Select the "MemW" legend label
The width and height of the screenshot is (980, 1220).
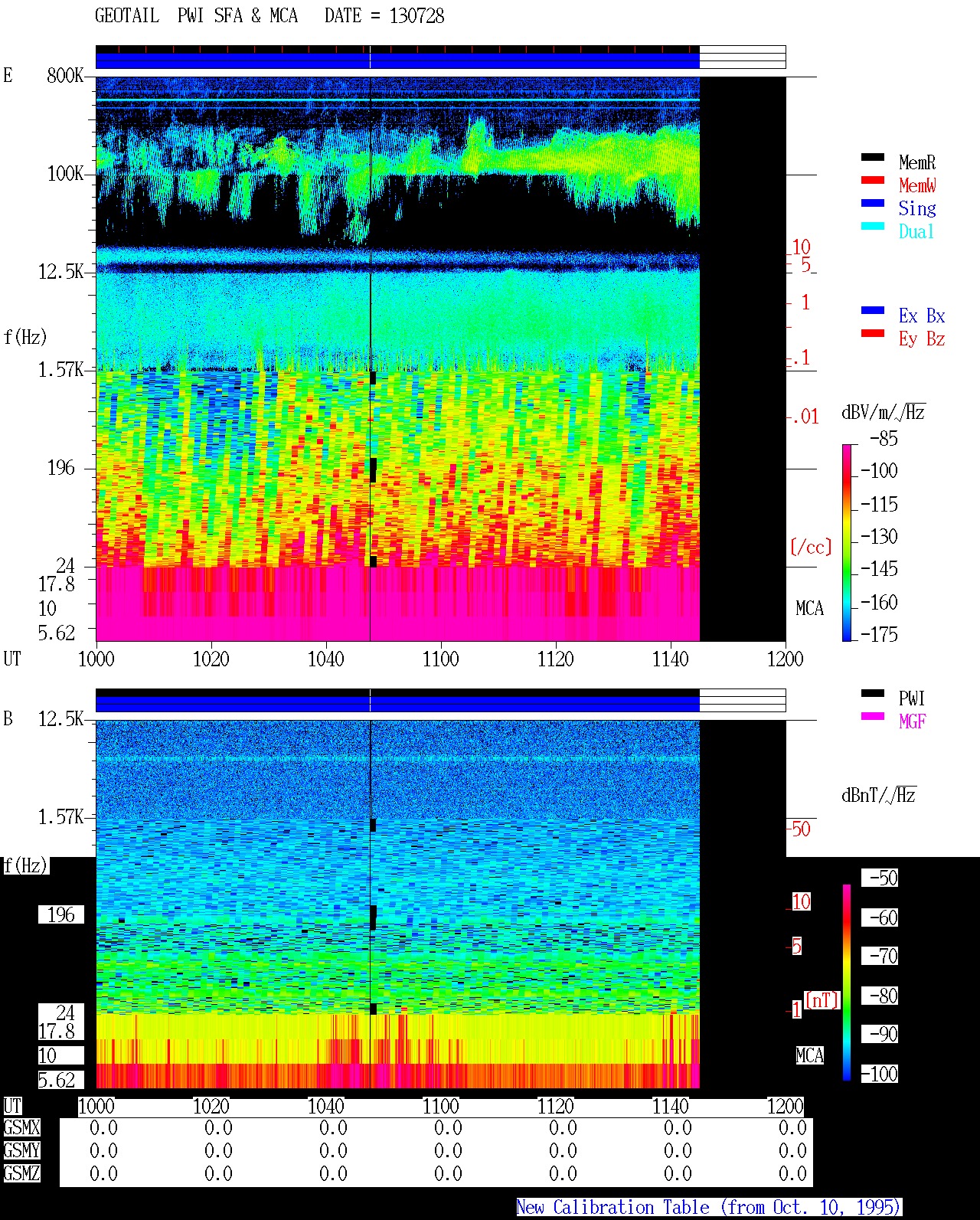(917, 185)
